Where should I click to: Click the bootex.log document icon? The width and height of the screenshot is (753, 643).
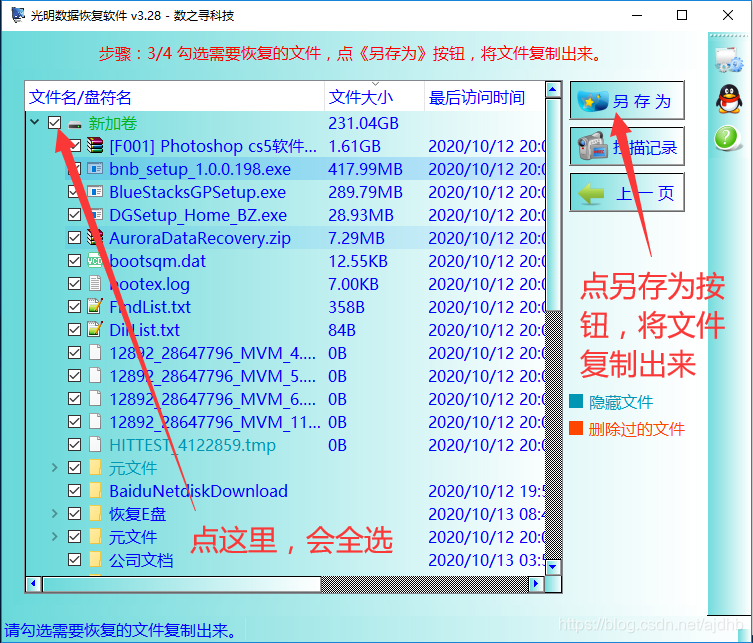point(95,284)
